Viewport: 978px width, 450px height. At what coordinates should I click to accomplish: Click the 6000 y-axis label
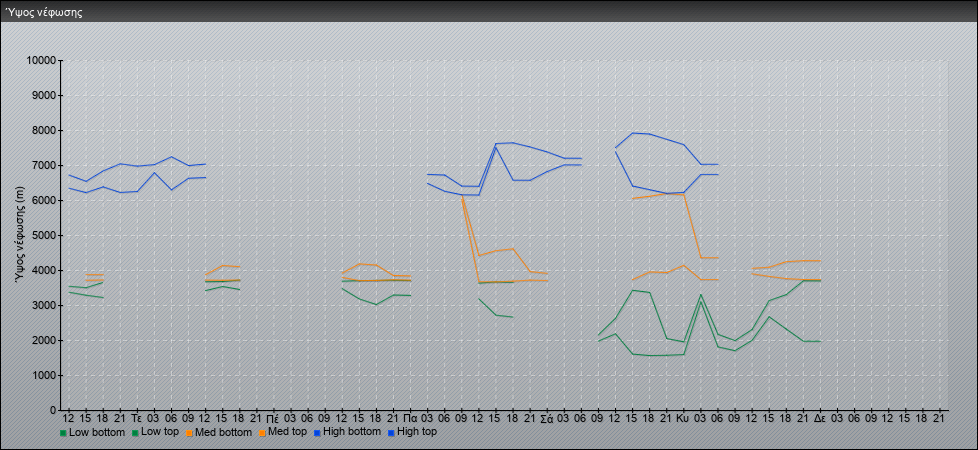pyautogui.click(x=44, y=200)
